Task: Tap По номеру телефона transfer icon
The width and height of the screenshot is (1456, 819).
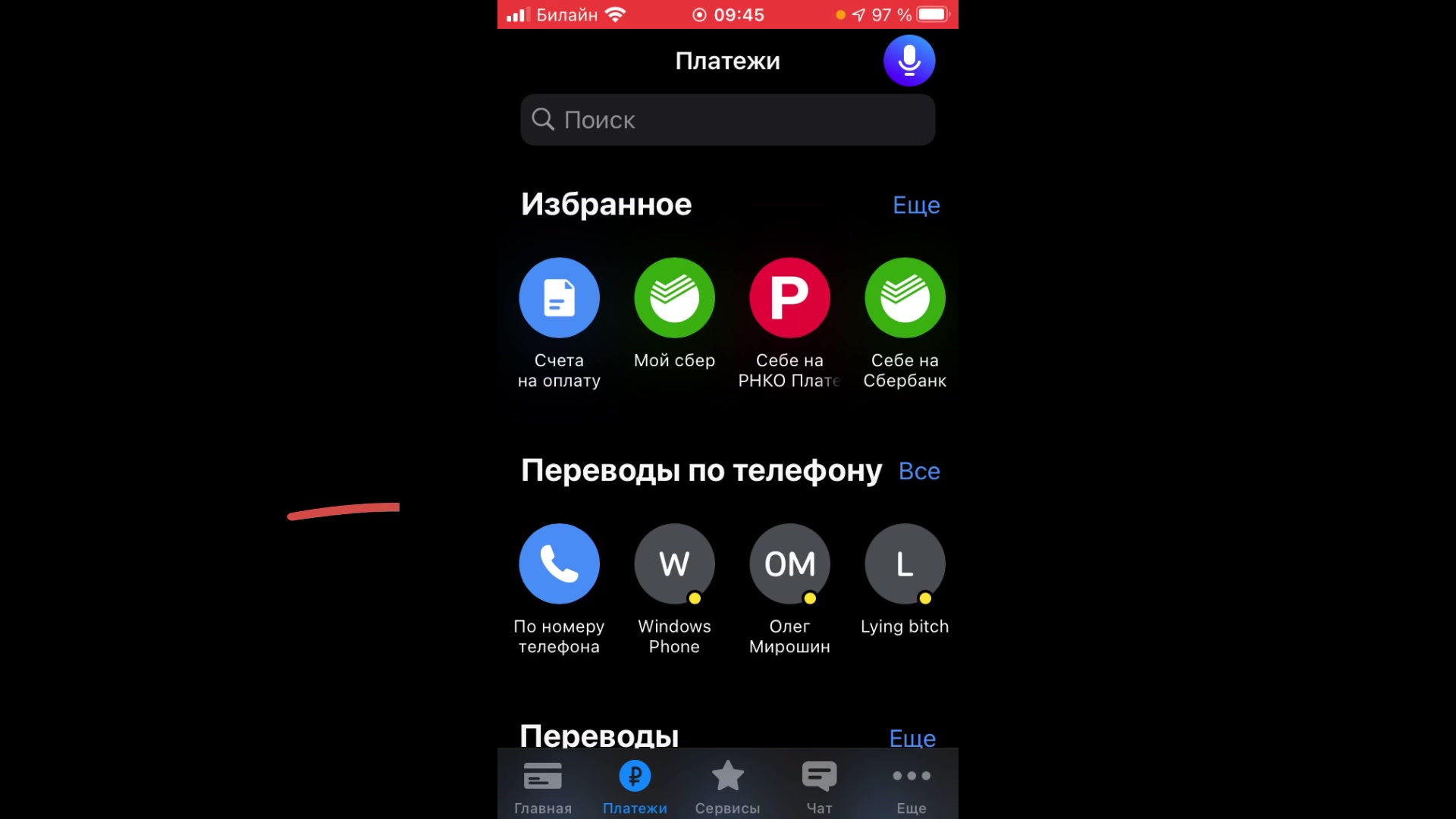Action: [559, 563]
